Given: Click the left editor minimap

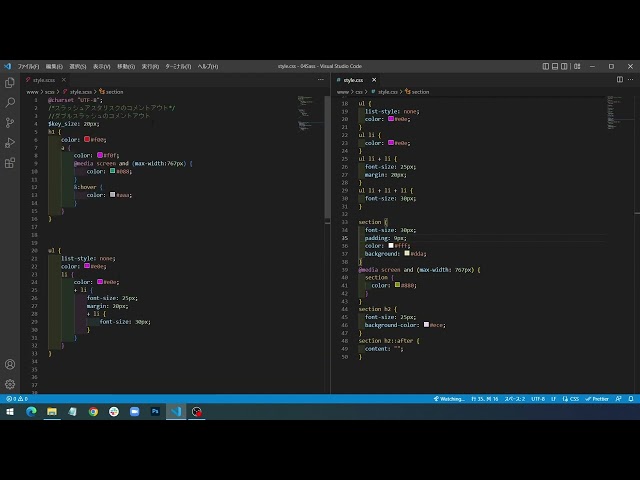Looking at the screenshot, I should 309,113.
